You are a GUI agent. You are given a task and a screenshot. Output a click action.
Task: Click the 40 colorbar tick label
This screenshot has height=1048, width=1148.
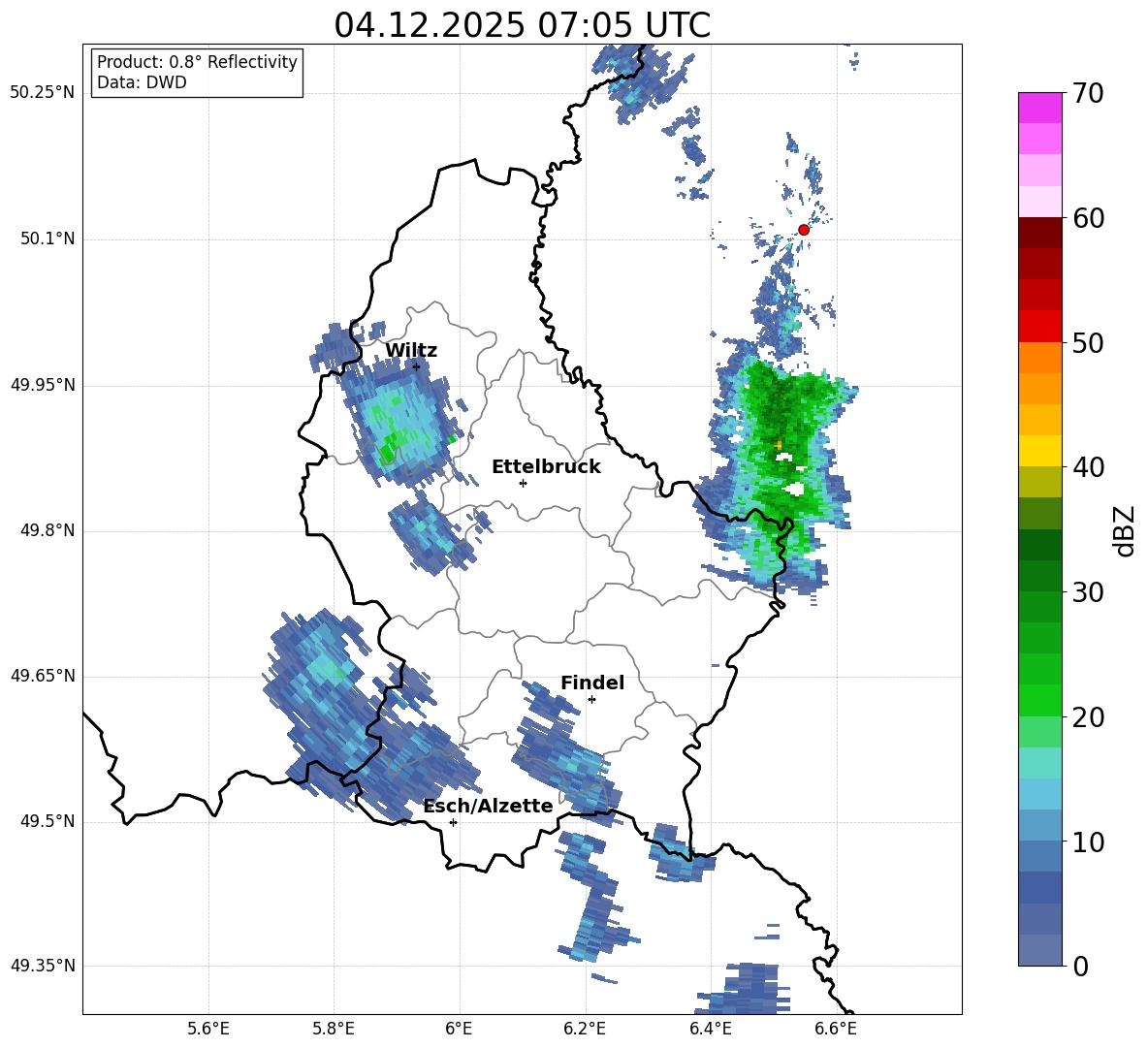(1088, 467)
